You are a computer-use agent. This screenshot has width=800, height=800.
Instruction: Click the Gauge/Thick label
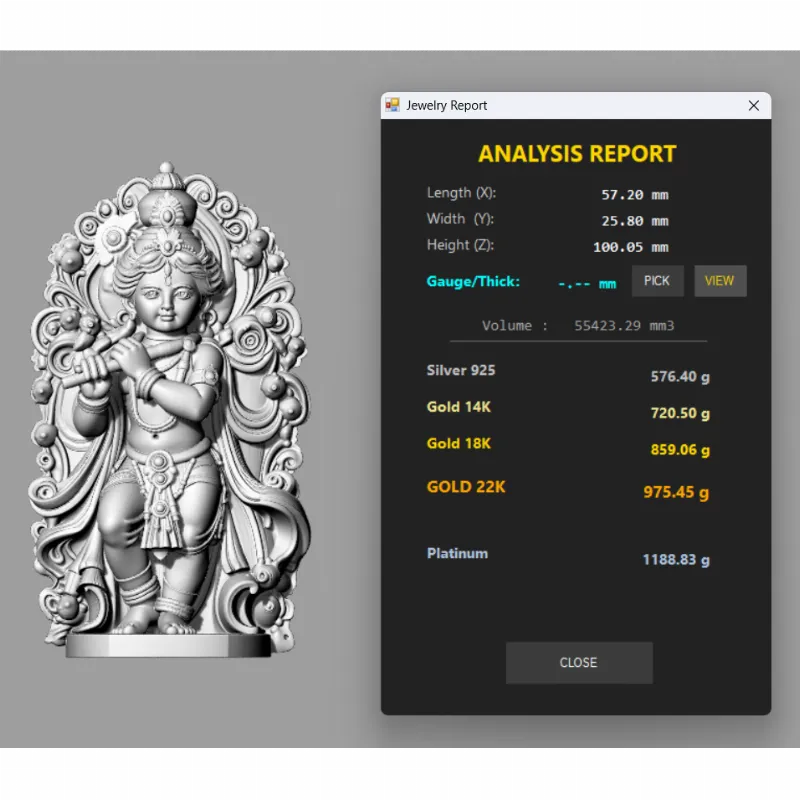473,282
